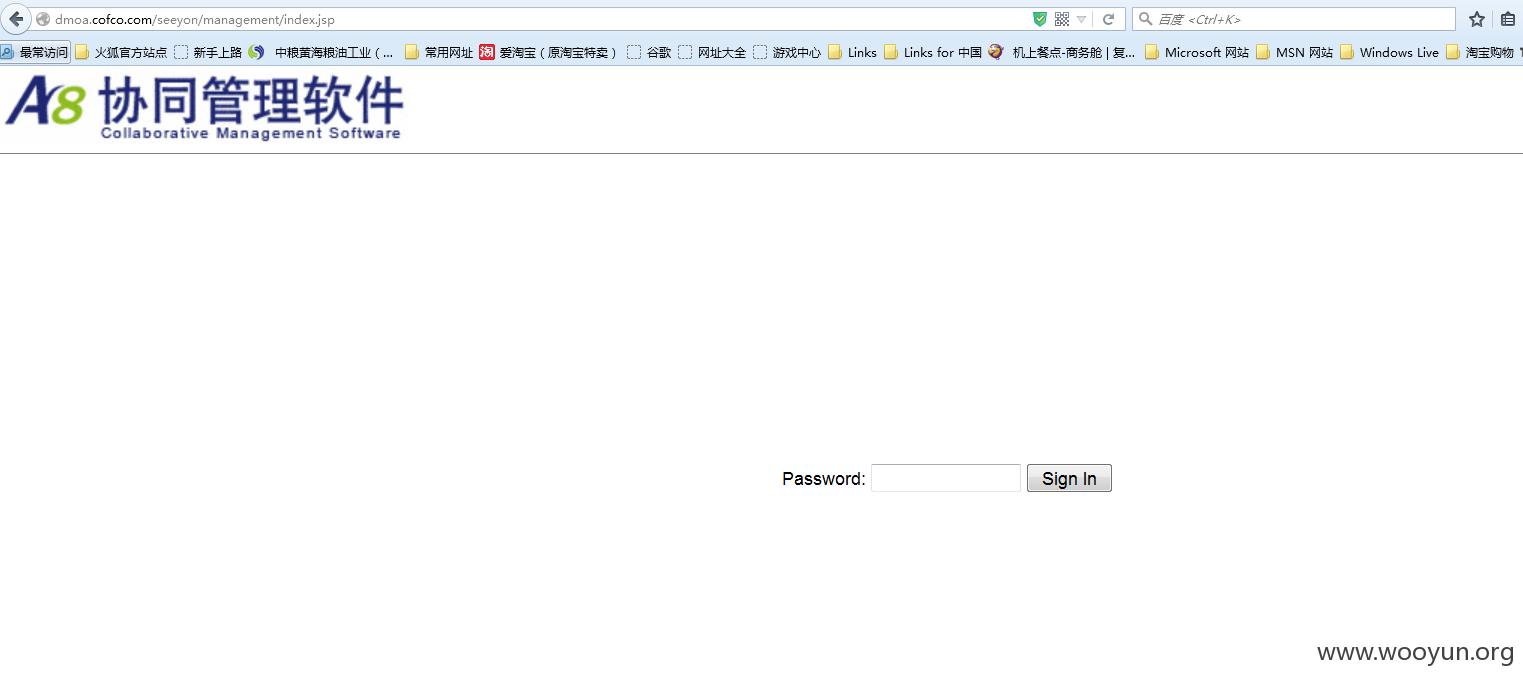
Task: Open 机上餐点-商务舱 bookmark
Action: coord(1062,52)
